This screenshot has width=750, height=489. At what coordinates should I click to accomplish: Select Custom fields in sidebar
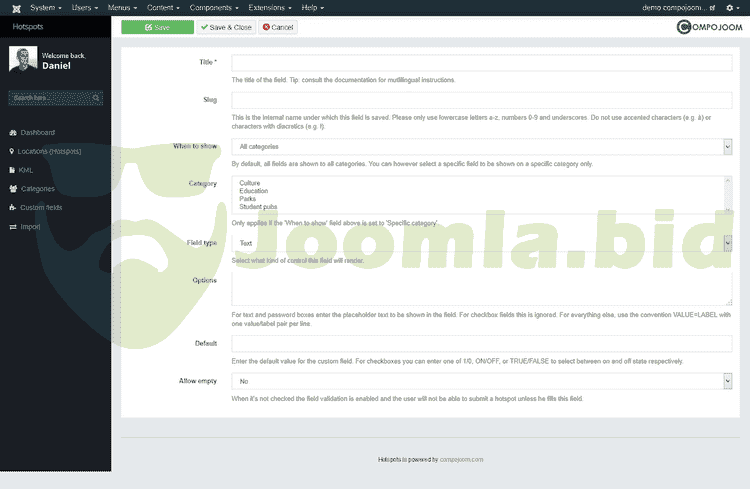(x=41, y=208)
